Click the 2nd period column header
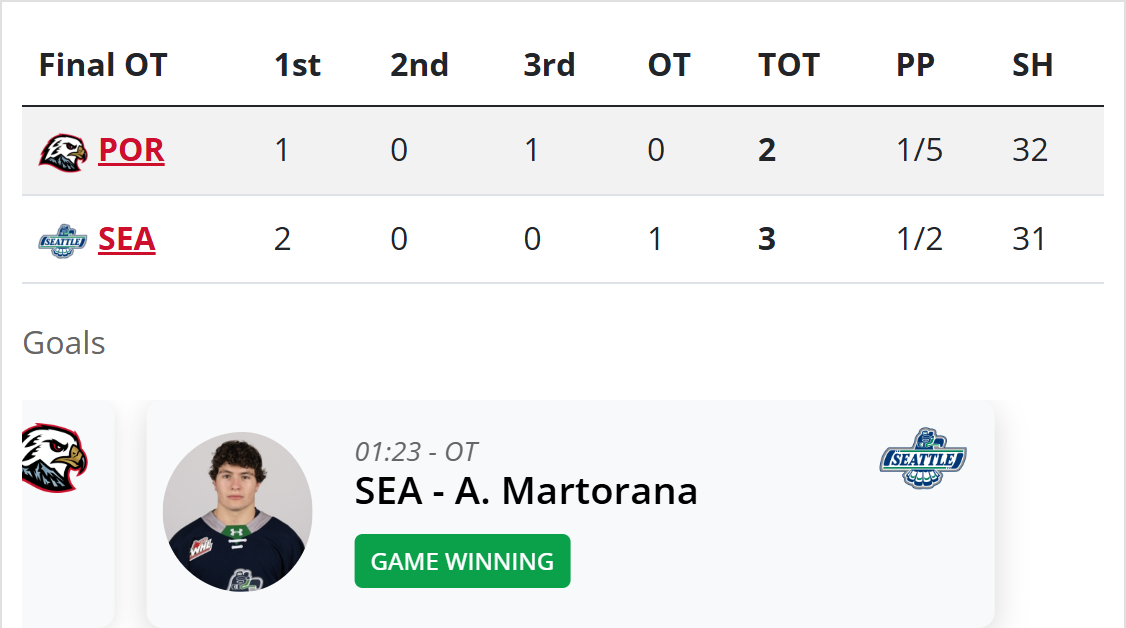The image size is (1126, 628). [419, 66]
